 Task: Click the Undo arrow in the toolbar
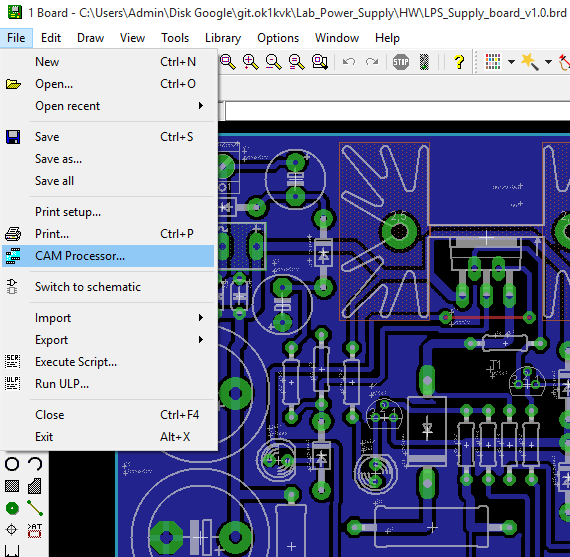coord(349,62)
